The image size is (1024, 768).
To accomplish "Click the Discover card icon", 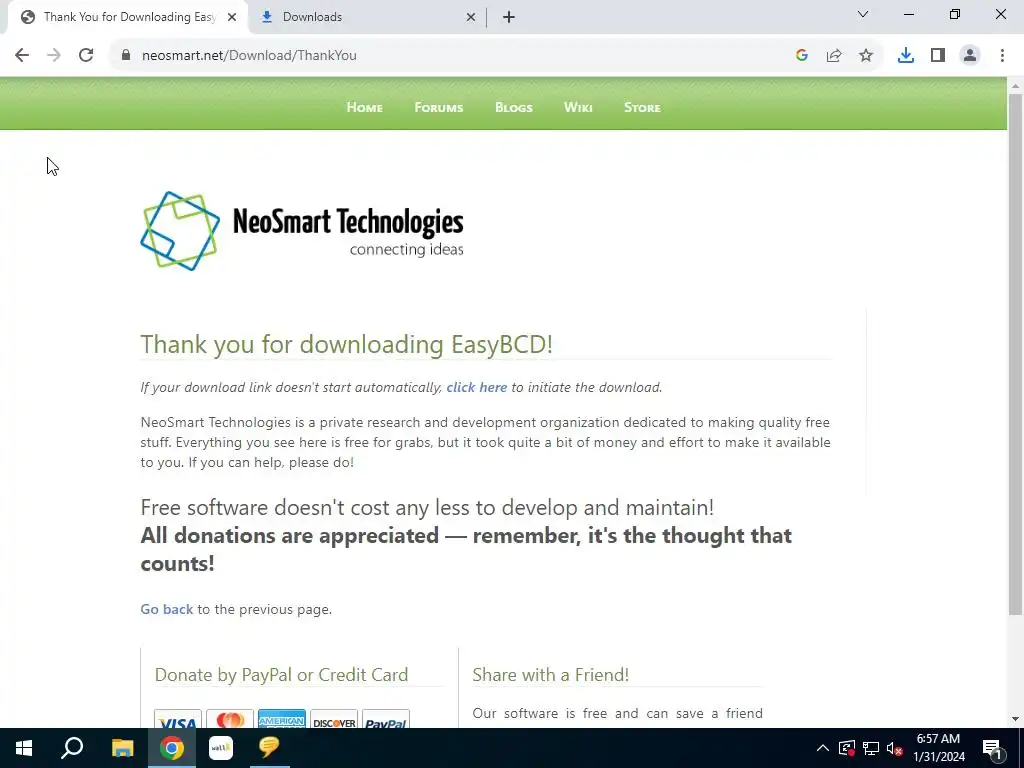I will pos(334,720).
